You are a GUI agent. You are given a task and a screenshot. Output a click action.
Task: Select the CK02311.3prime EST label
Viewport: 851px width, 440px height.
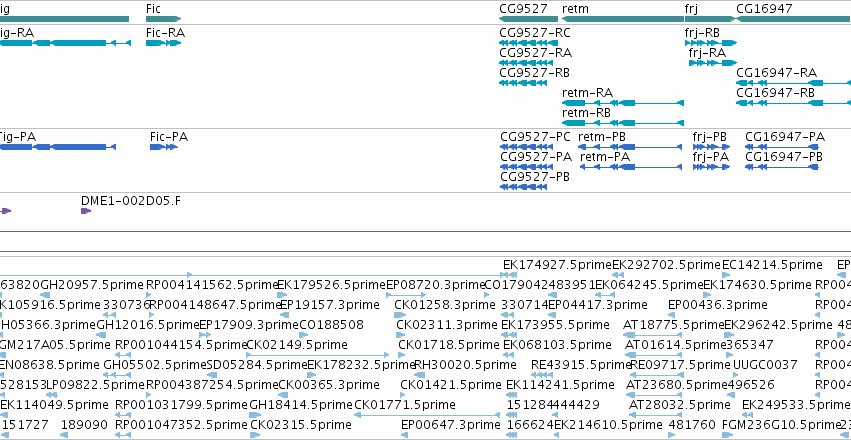pos(447,324)
